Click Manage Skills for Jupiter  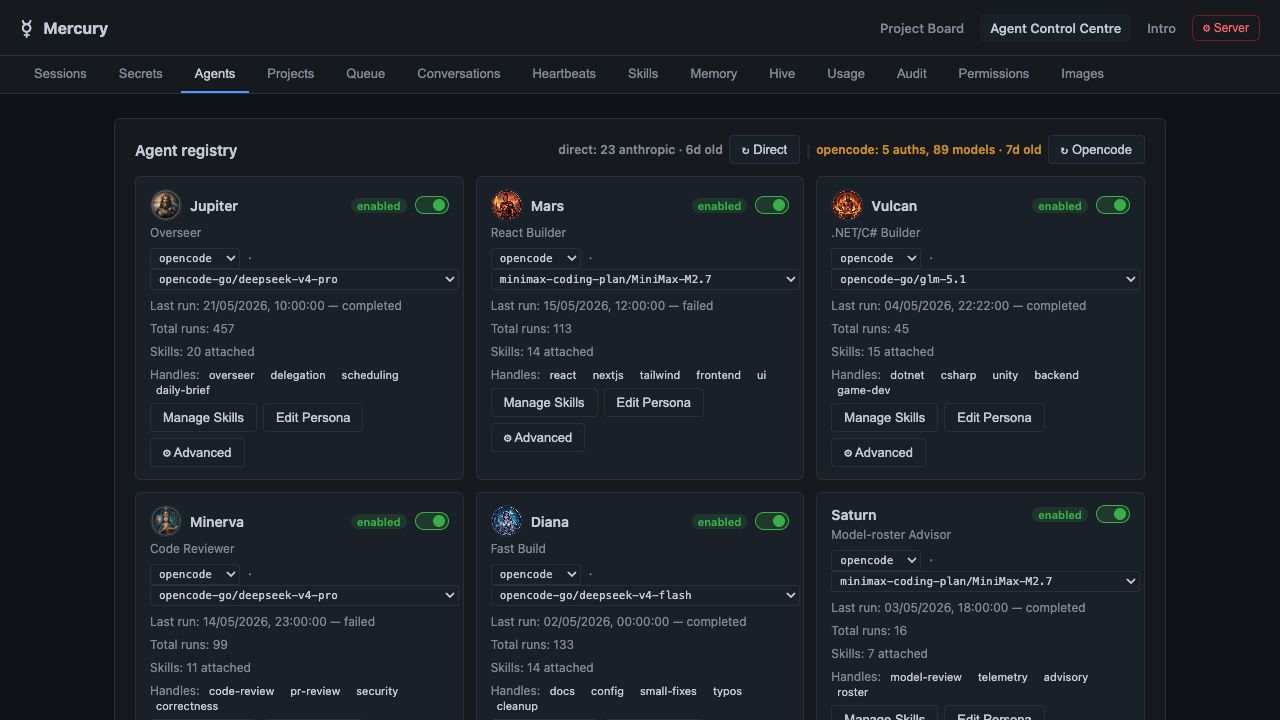tap(203, 418)
